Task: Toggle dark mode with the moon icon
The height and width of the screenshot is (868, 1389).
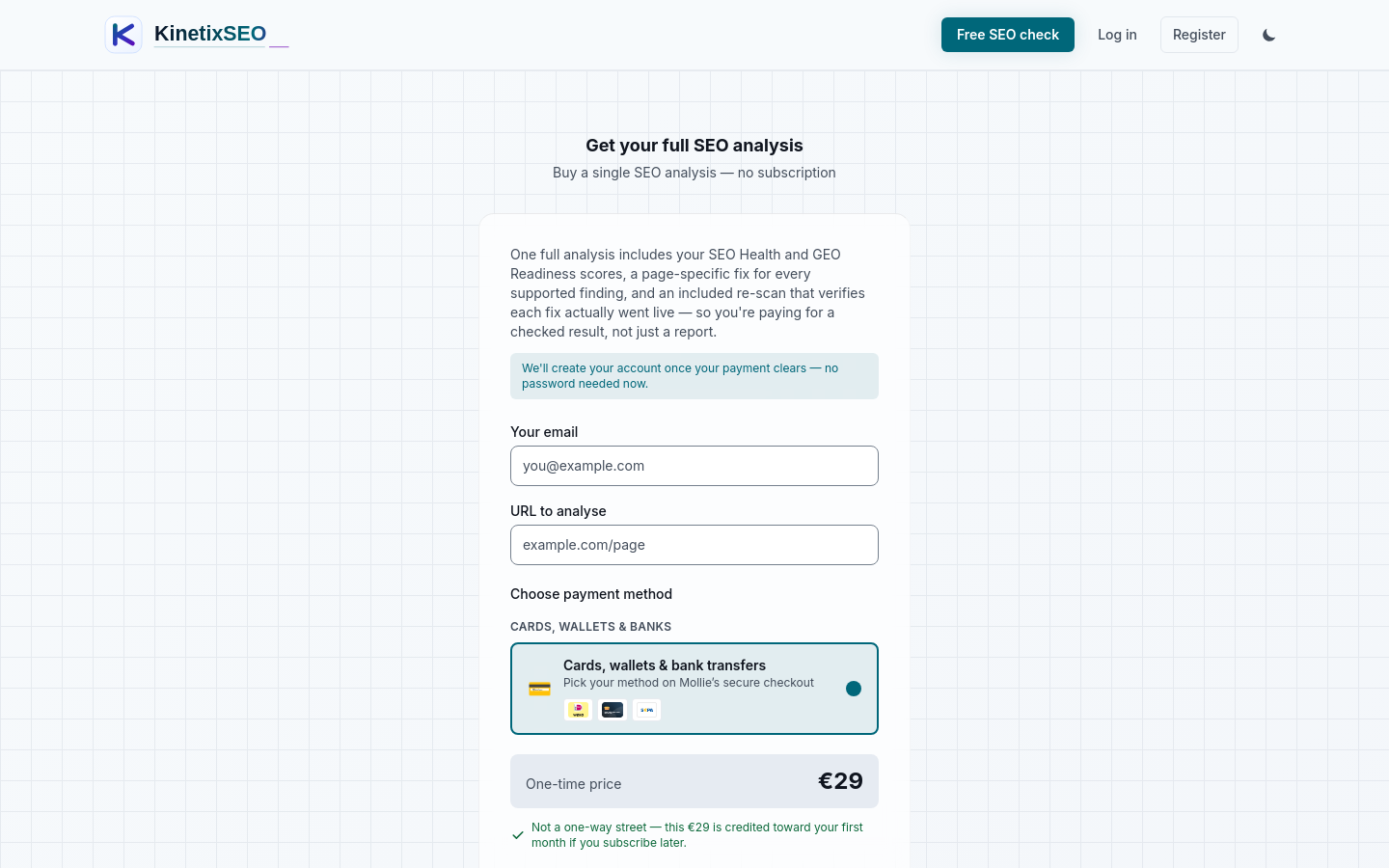Action: pyautogui.click(x=1268, y=35)
